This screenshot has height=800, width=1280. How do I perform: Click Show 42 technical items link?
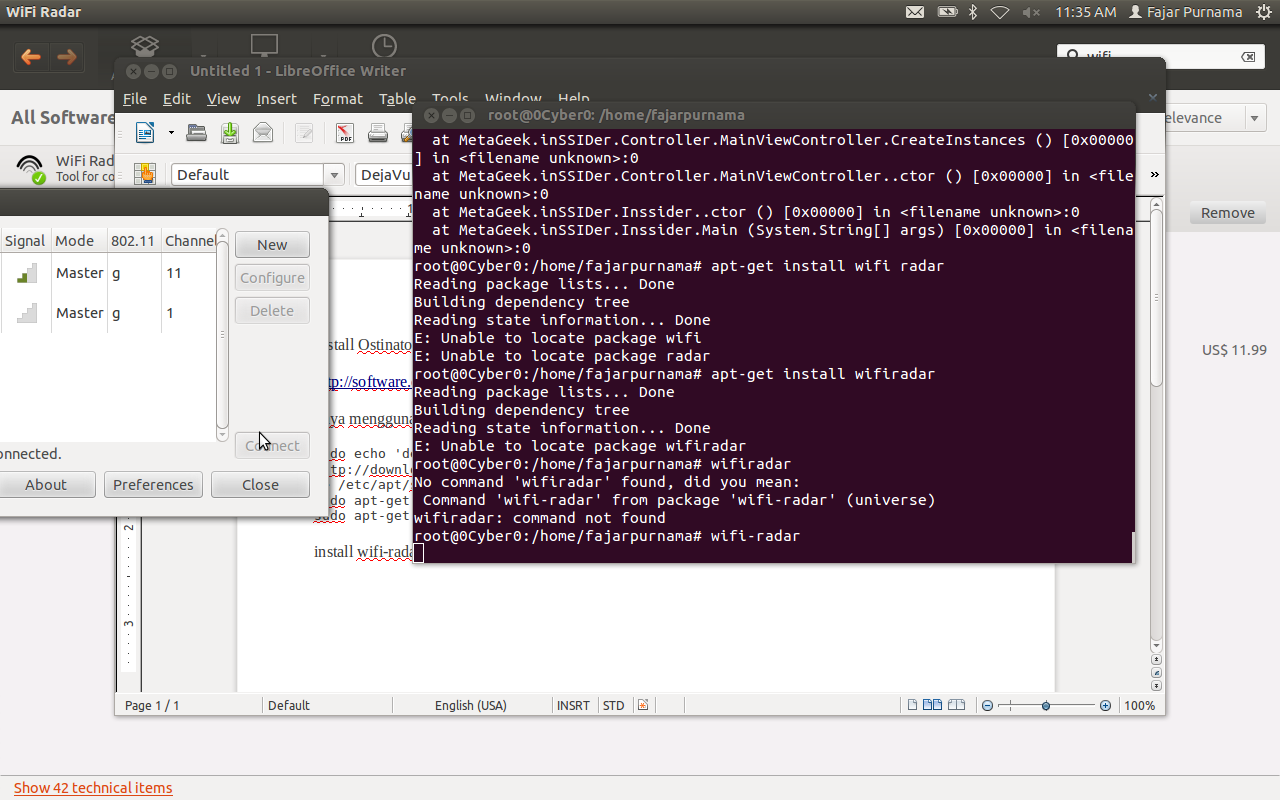(93, 788)
